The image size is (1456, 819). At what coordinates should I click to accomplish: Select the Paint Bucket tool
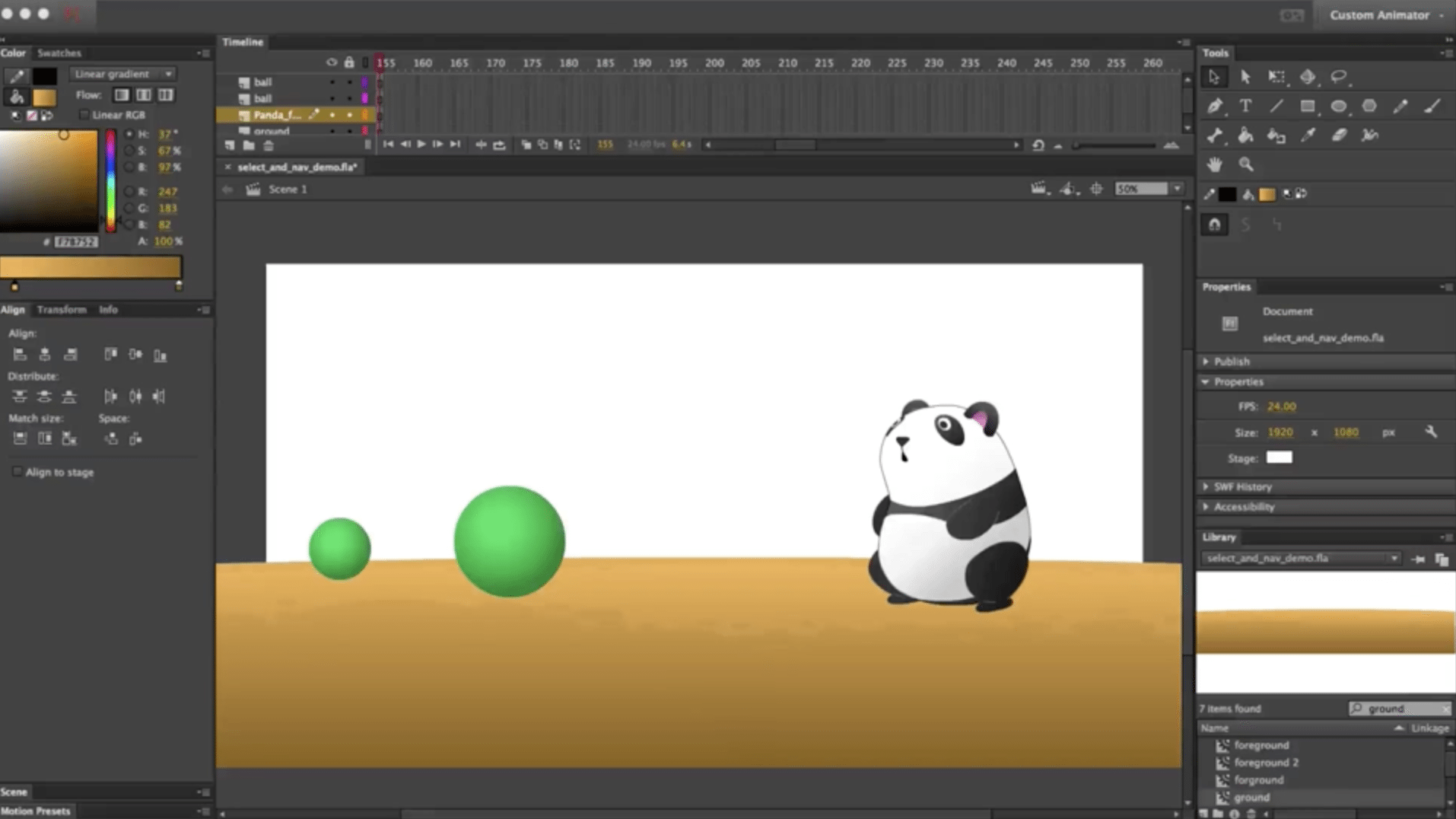pos(1245,136)
